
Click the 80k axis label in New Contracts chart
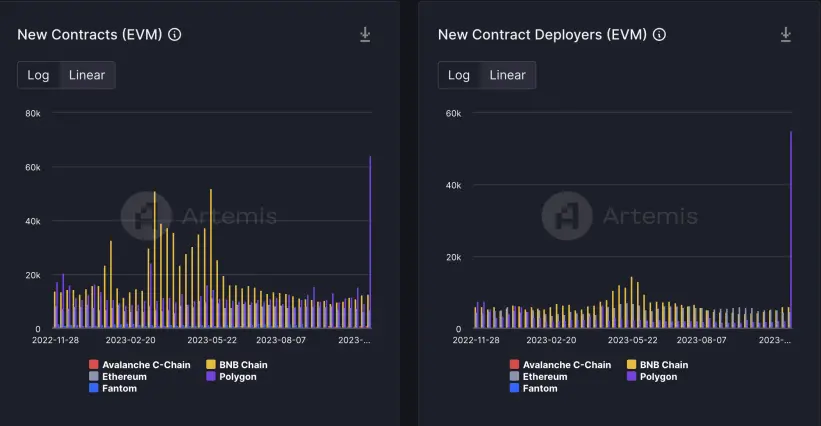pyautogui.click(x=33, y=114)
